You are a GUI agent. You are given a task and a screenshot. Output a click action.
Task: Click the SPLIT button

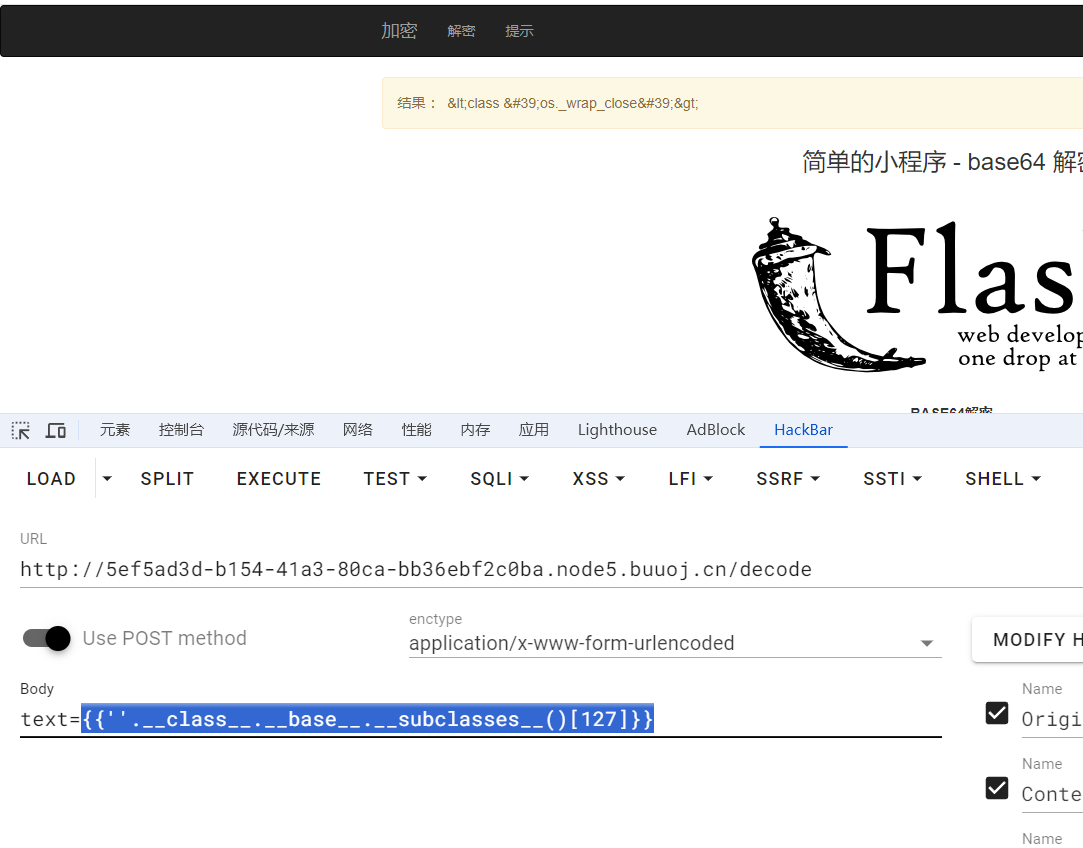(x=167, y=479)
